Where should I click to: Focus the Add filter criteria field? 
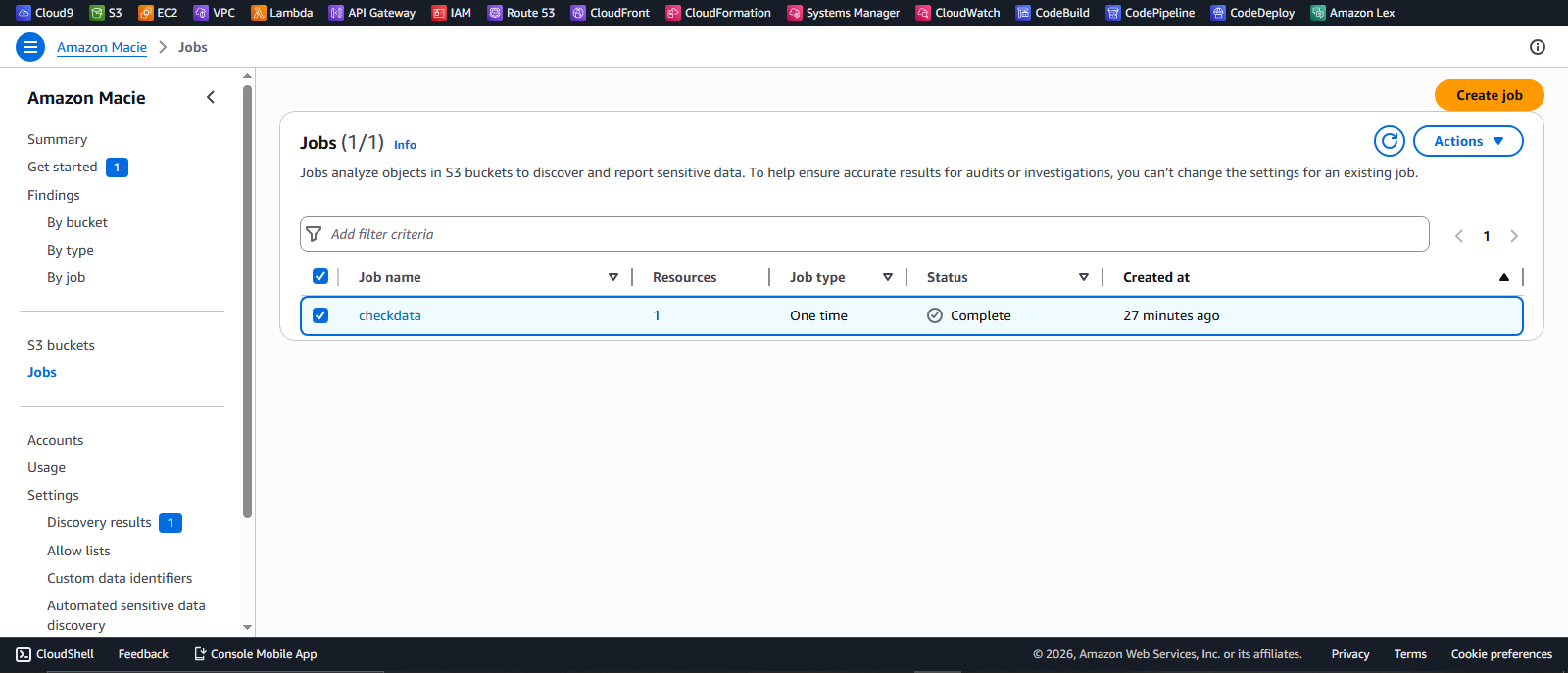[864, 234]
